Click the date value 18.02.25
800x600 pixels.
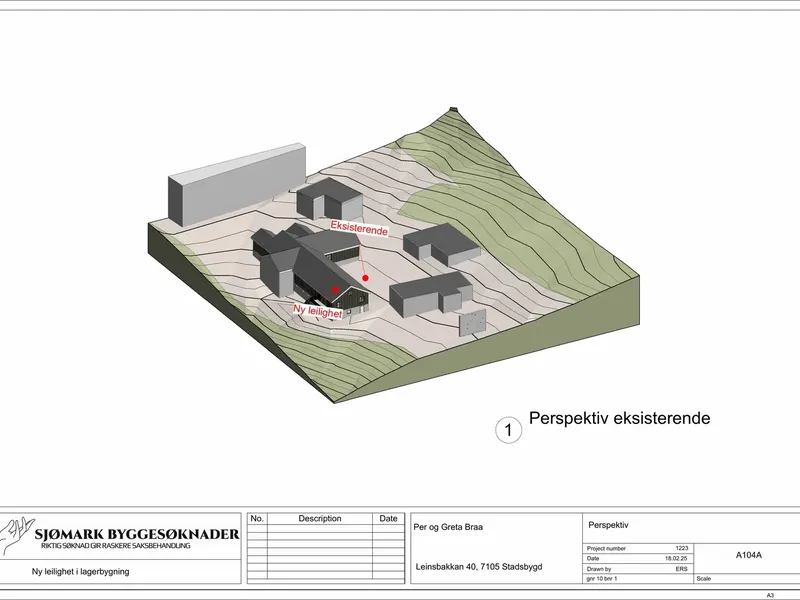click(x=677, y=559)
